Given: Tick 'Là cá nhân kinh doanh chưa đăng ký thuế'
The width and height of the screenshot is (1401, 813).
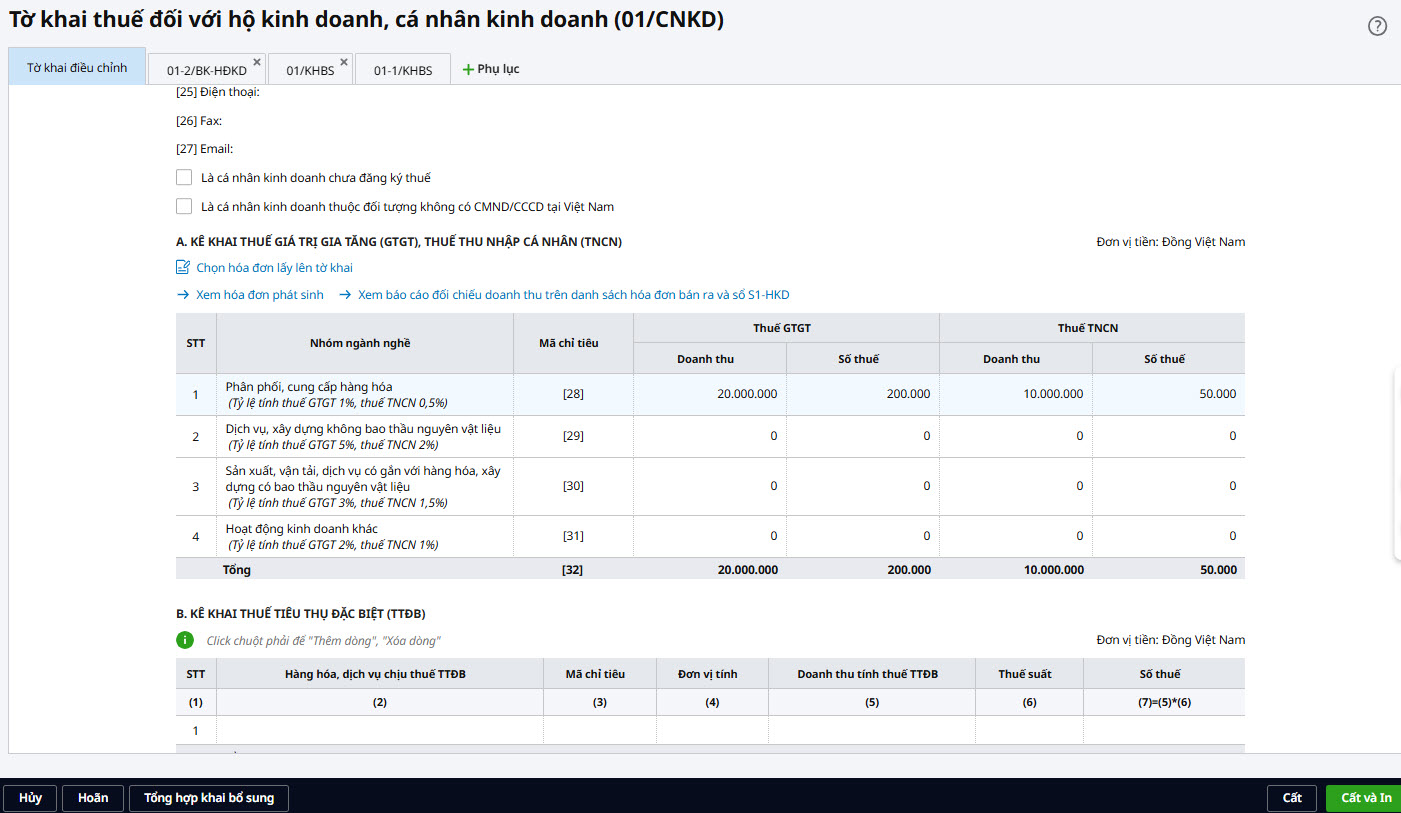Looking at the screenshot, I should click(184, 177).
